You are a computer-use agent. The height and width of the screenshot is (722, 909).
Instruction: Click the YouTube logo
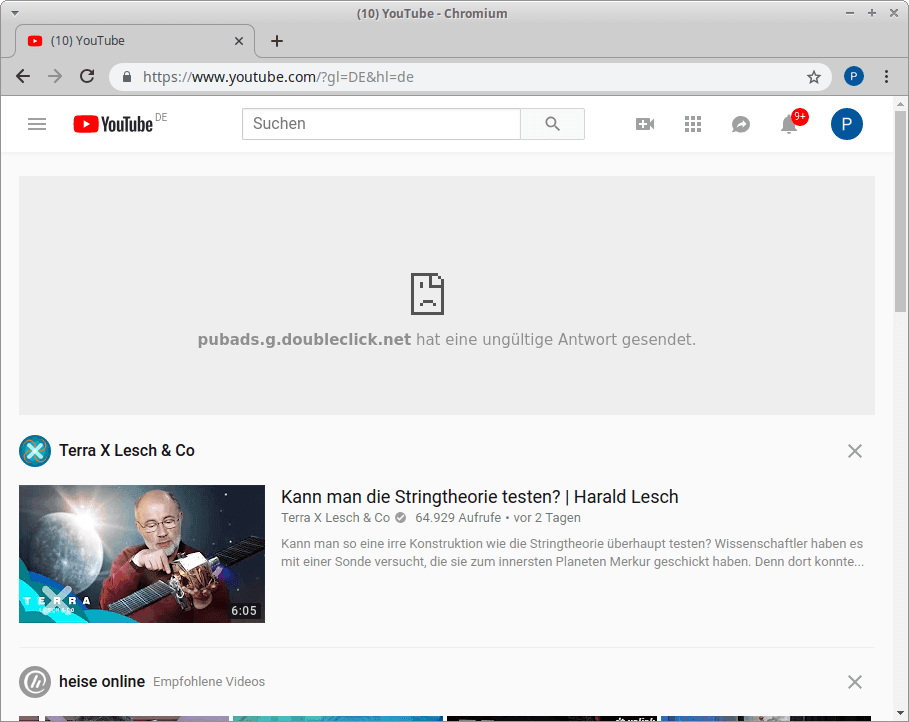click(114, 124)
